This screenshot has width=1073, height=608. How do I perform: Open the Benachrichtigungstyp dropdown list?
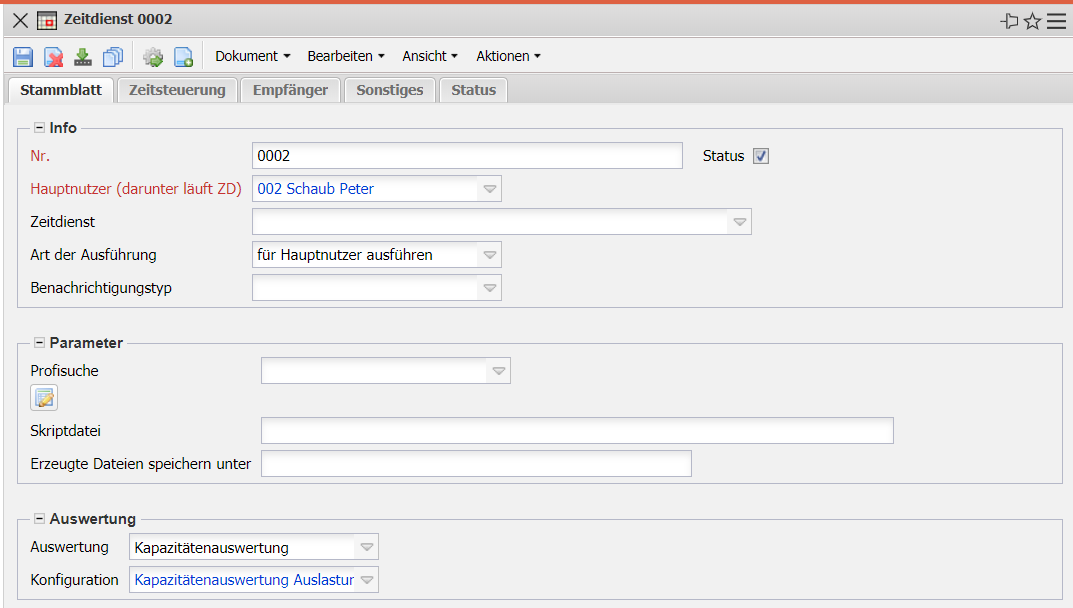tap(490, 288)
